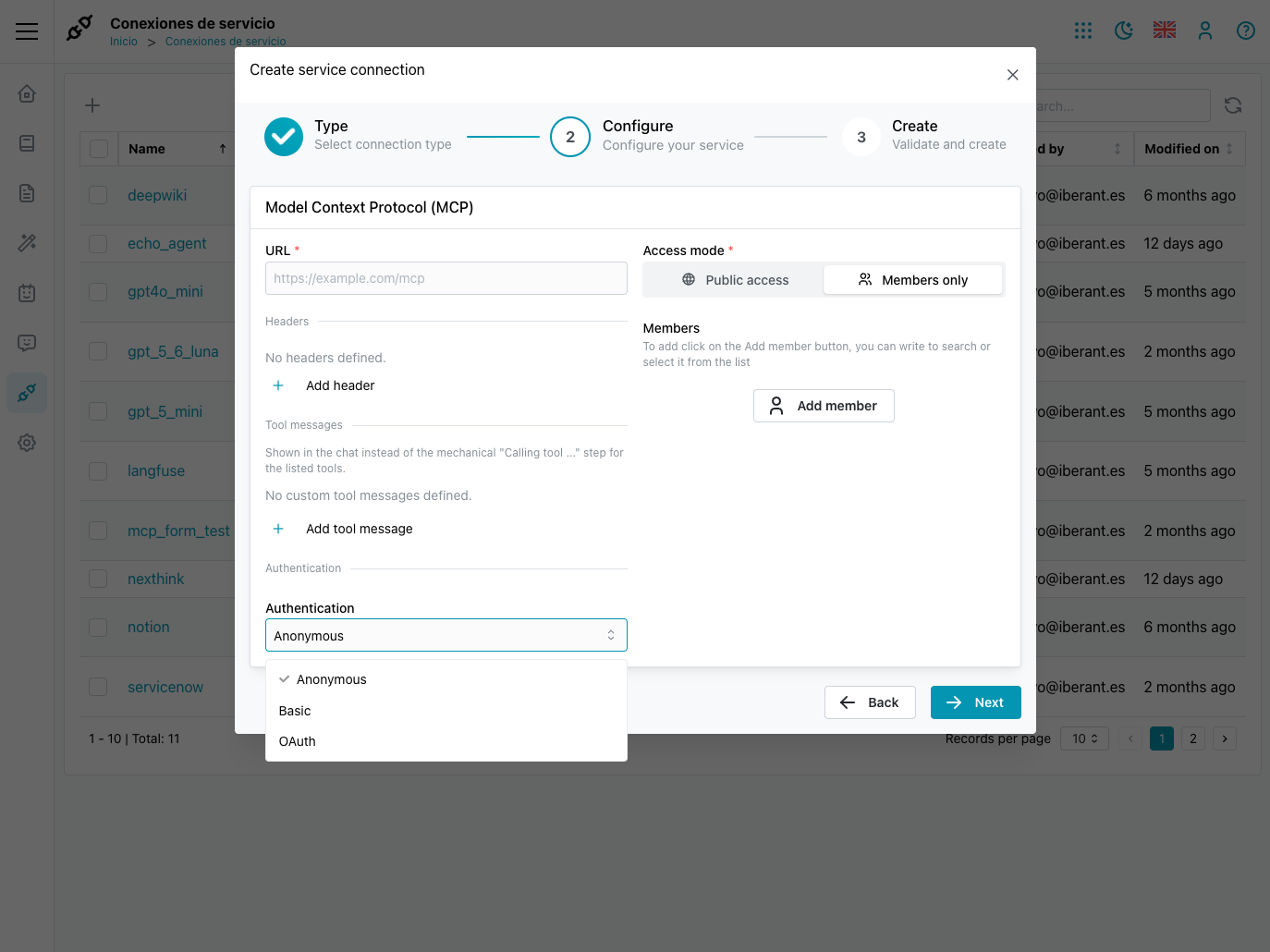Open service connections plug icon in sidebar
The image size is (1270, 952).
pyautogui.click(x=27, y=393)
